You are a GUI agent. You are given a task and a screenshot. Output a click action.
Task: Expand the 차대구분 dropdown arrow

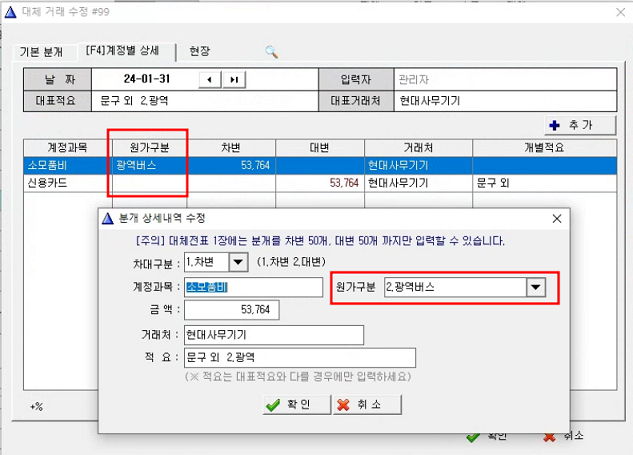coord(238,262)
